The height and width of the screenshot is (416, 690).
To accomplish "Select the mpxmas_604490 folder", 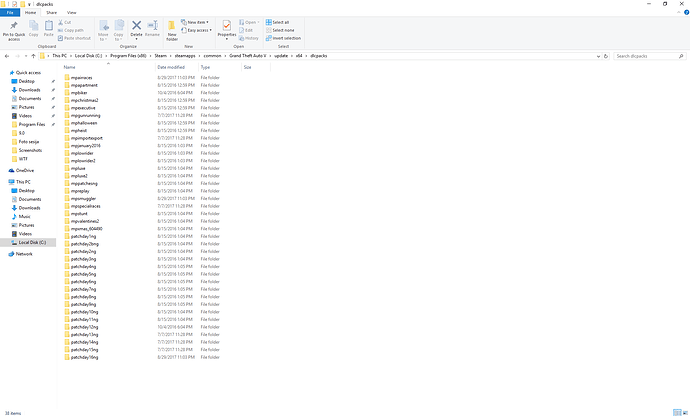I will click(84, 229).
